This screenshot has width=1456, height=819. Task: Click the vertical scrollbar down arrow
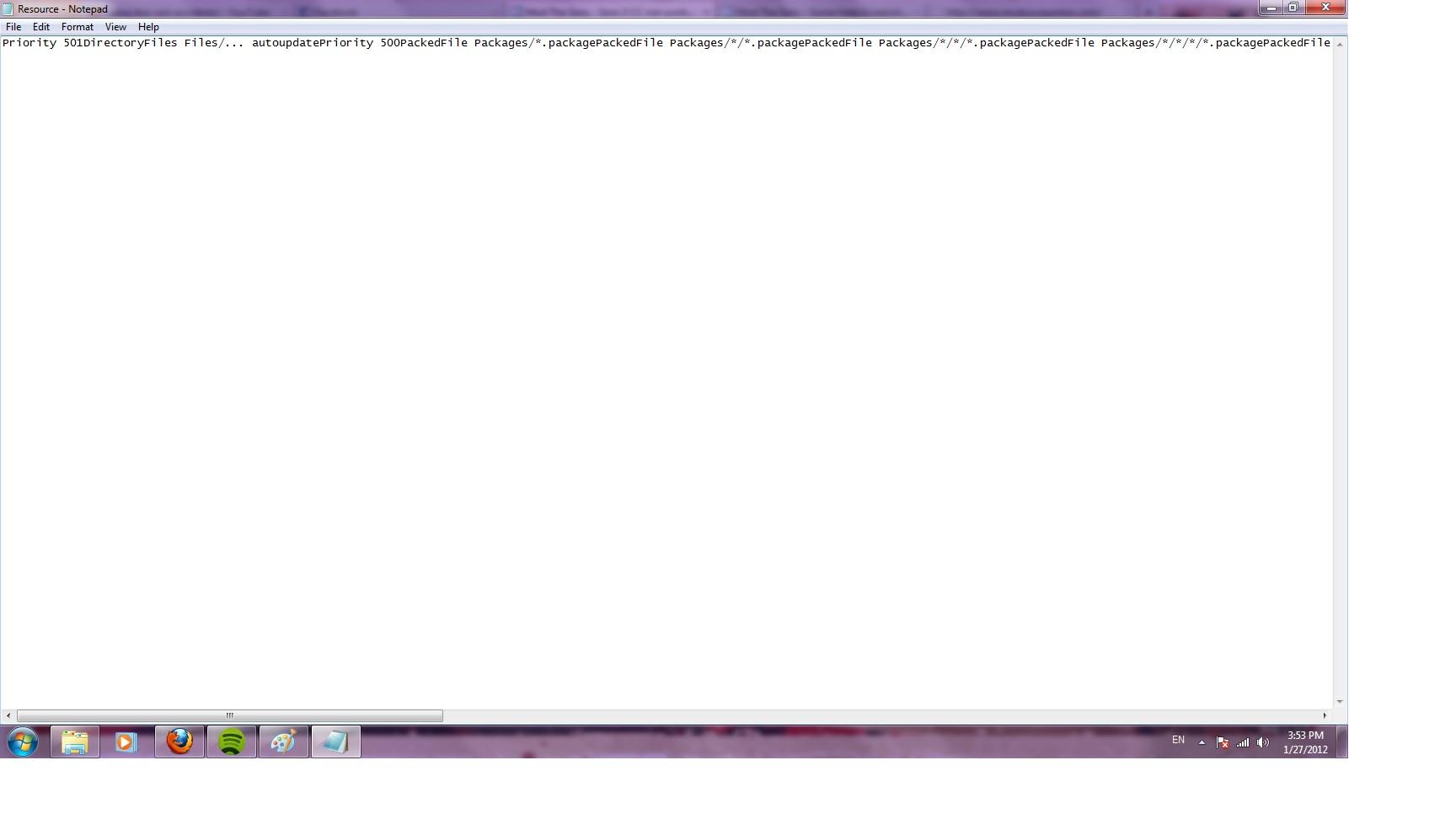click(x=1340, y=702)
